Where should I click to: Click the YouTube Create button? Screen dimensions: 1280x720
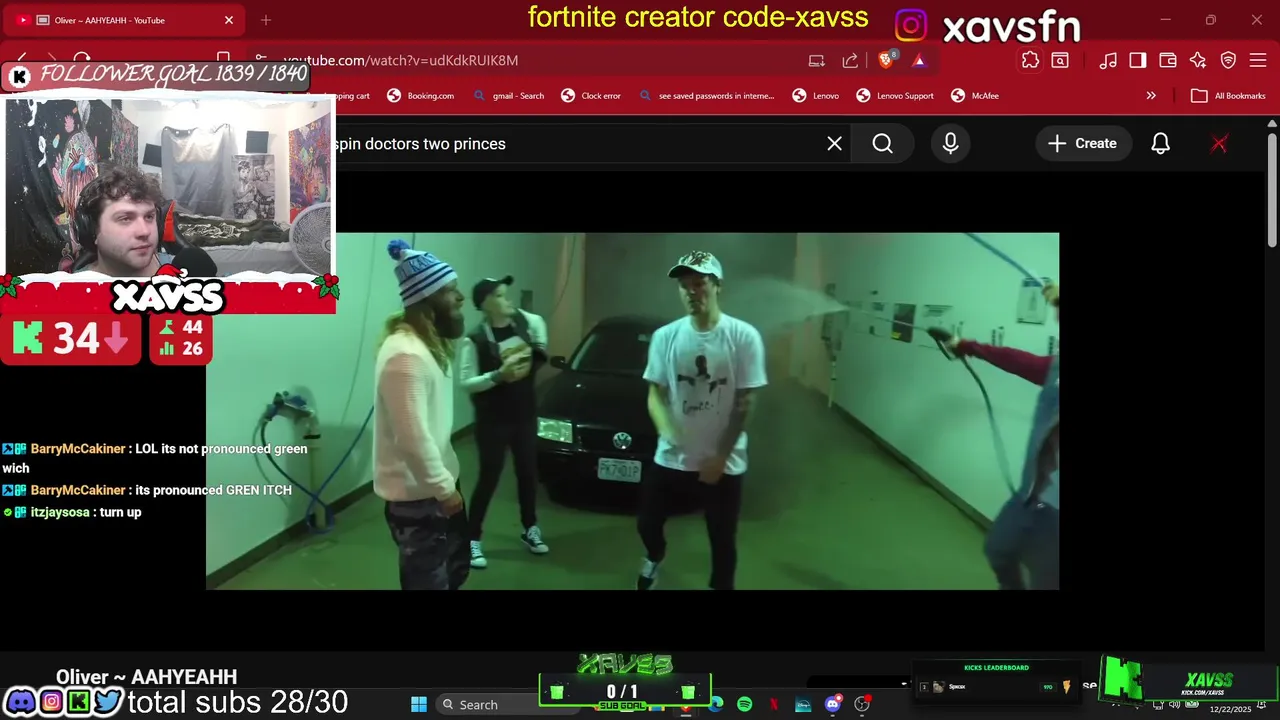click(1082, 144)
